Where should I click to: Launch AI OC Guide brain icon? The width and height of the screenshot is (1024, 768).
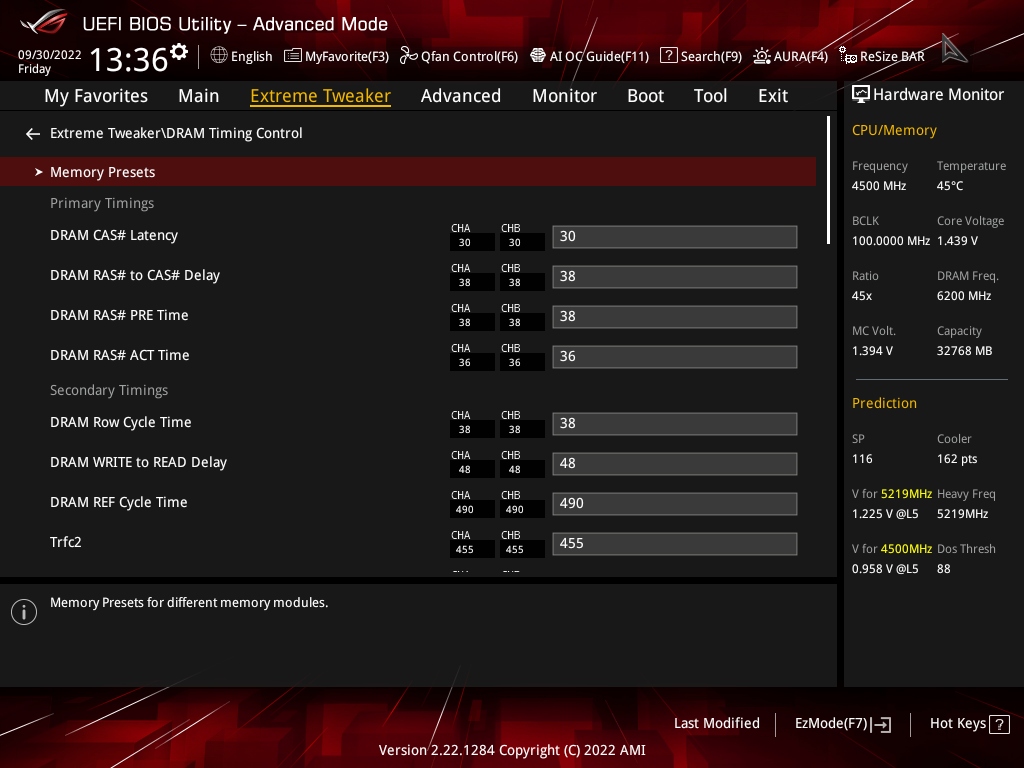tap(537, 56)
